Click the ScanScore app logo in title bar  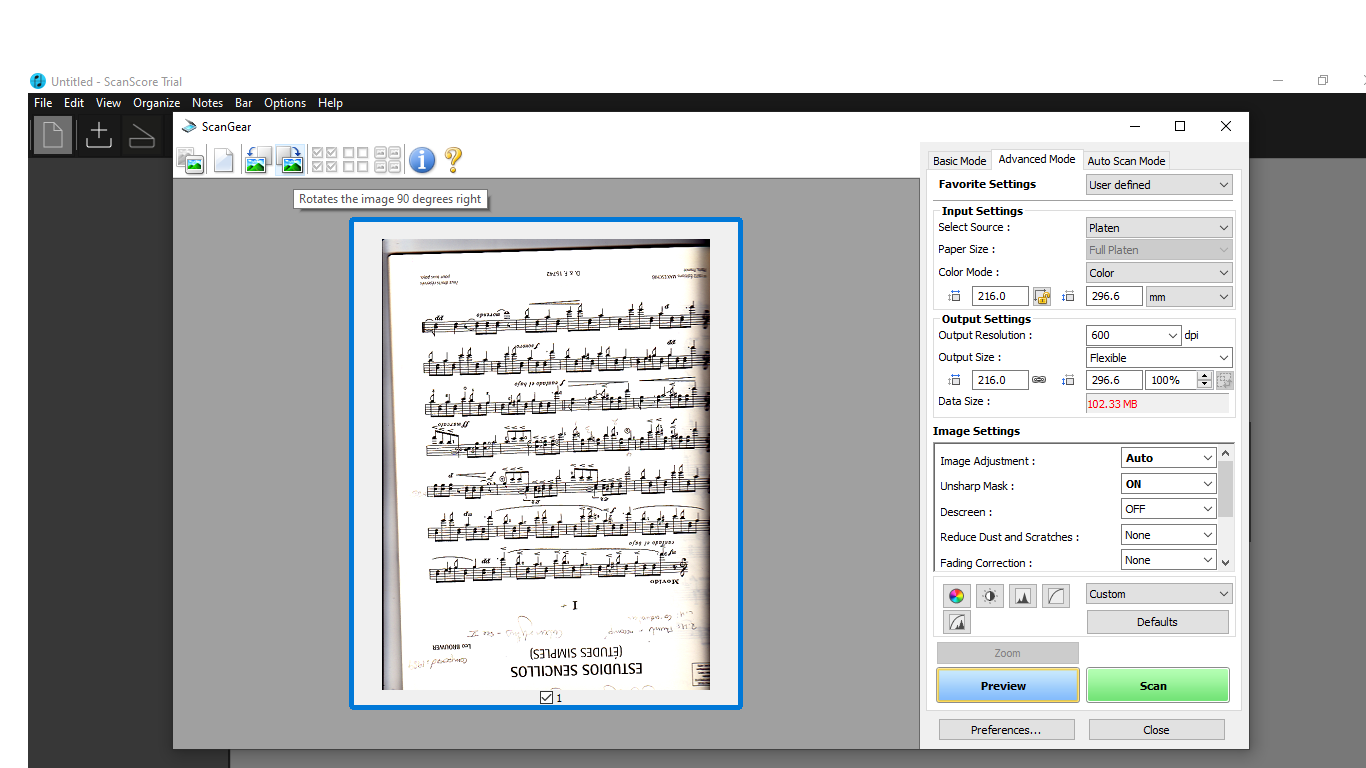click(38, 81)
